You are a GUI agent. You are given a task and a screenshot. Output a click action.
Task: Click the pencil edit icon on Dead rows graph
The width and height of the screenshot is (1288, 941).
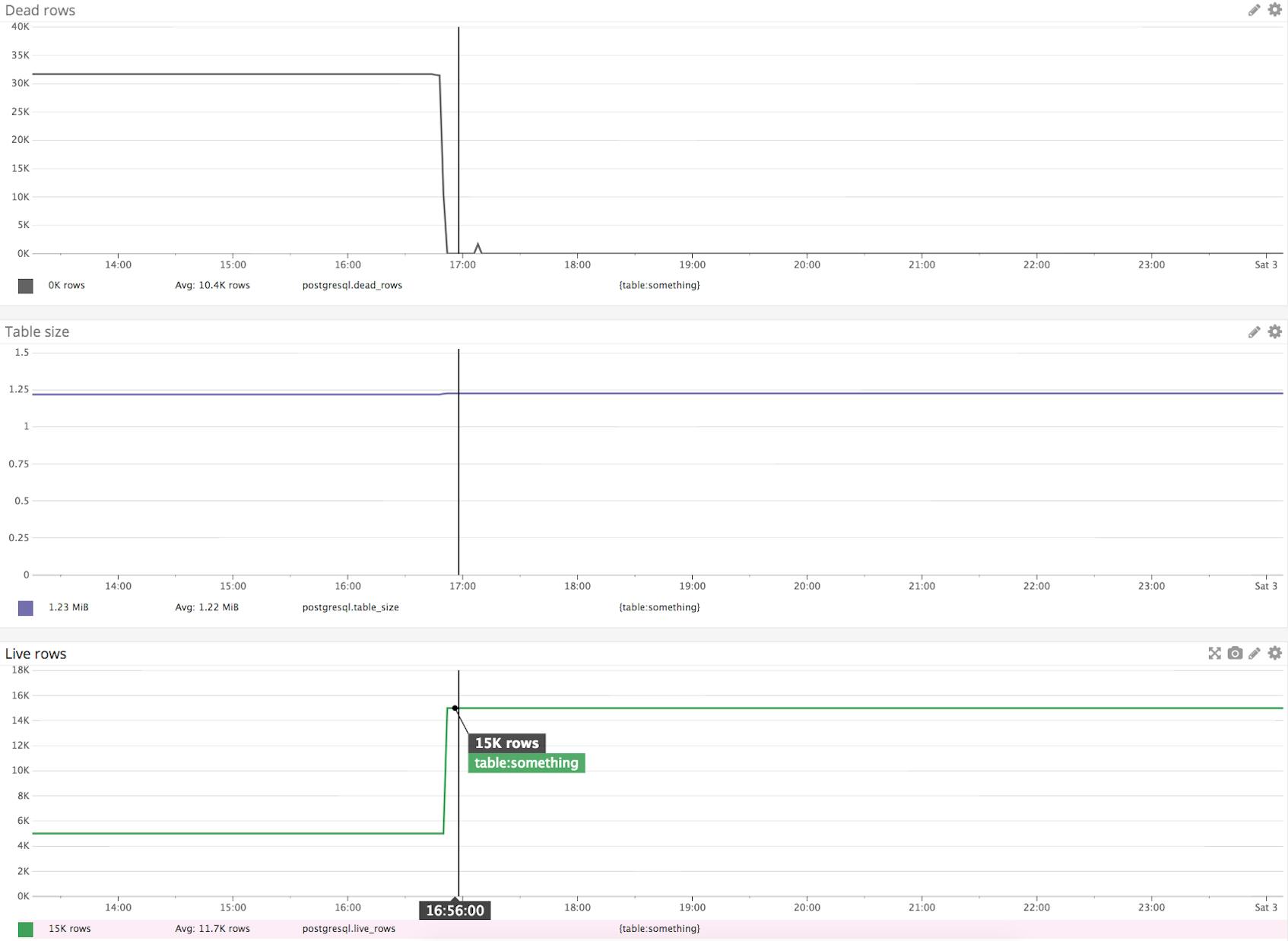1254,10
